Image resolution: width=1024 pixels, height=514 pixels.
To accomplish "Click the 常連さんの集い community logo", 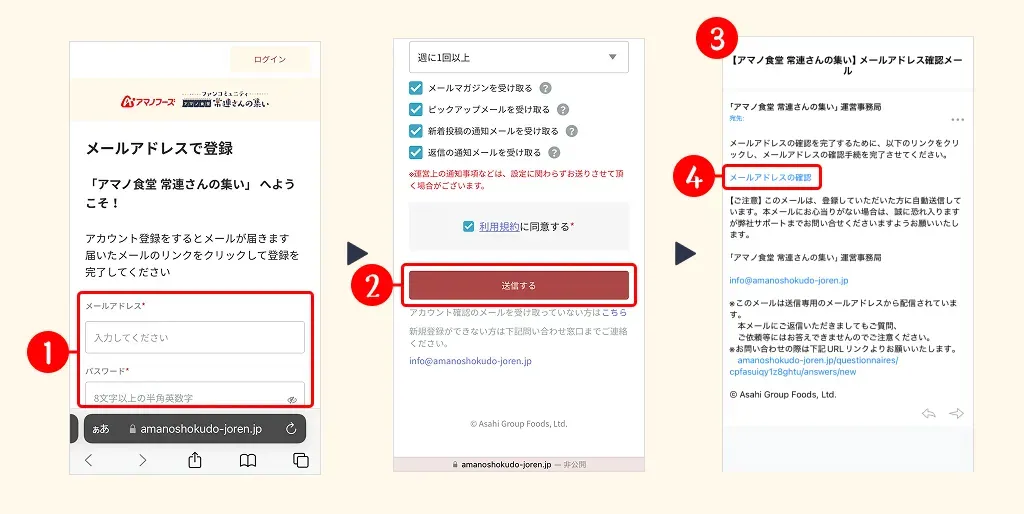I will (x=225, y=100).
